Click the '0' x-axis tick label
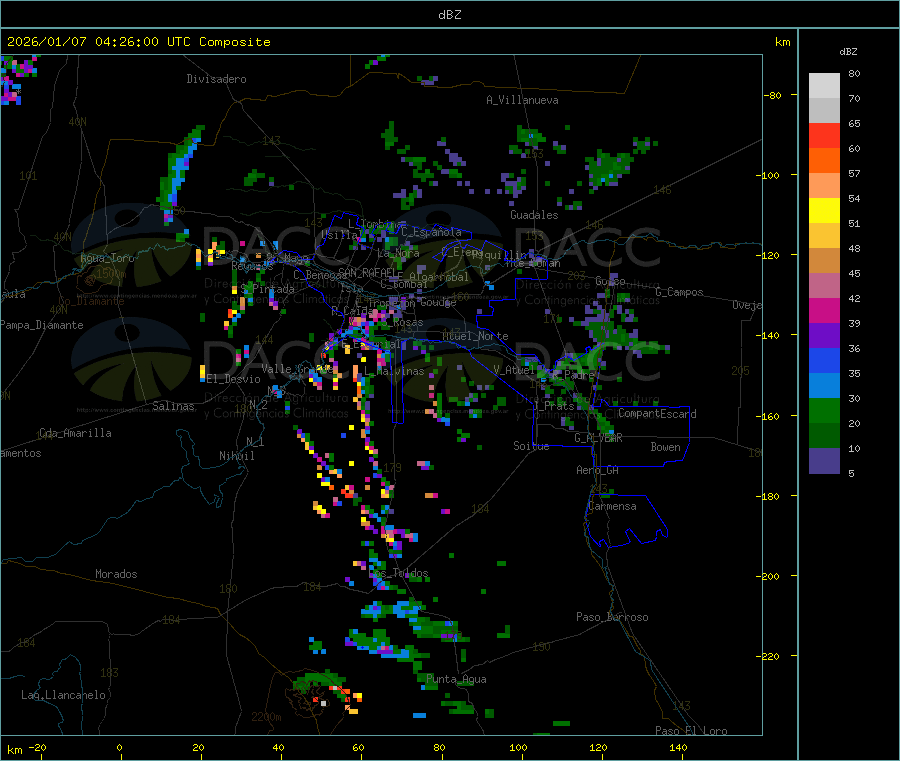 pyautogui.click(x=119, y=748)
